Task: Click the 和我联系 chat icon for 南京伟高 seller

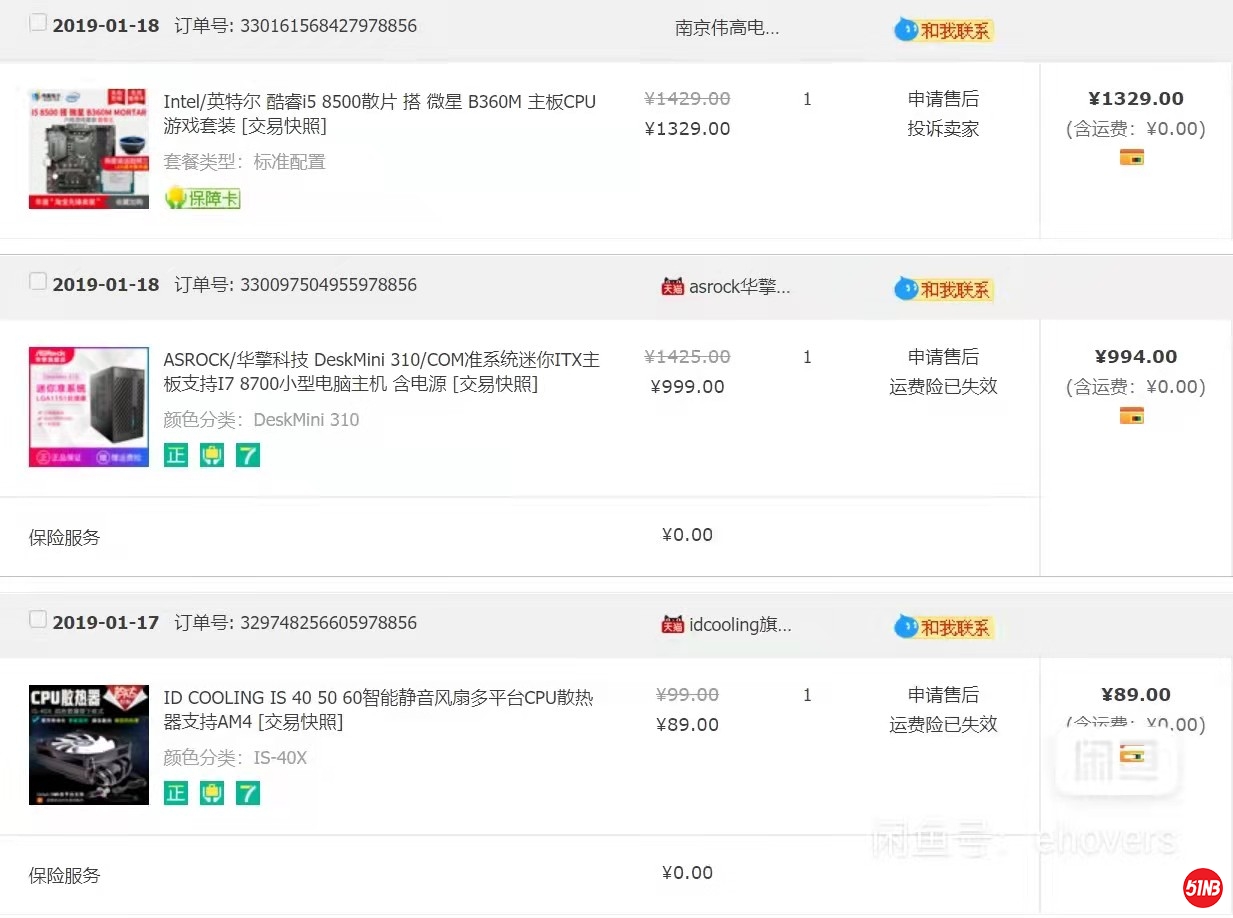Action: [943, 31]
